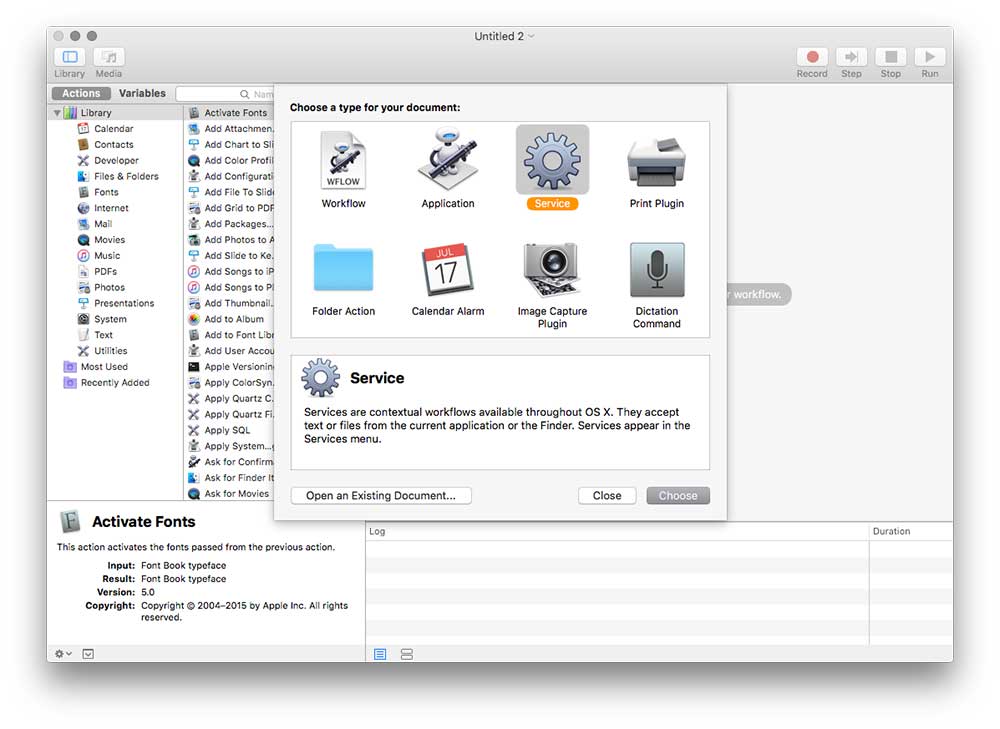Select the Activate Fonts action row
Screen dimensions: 1000x729
click(230, 113)
